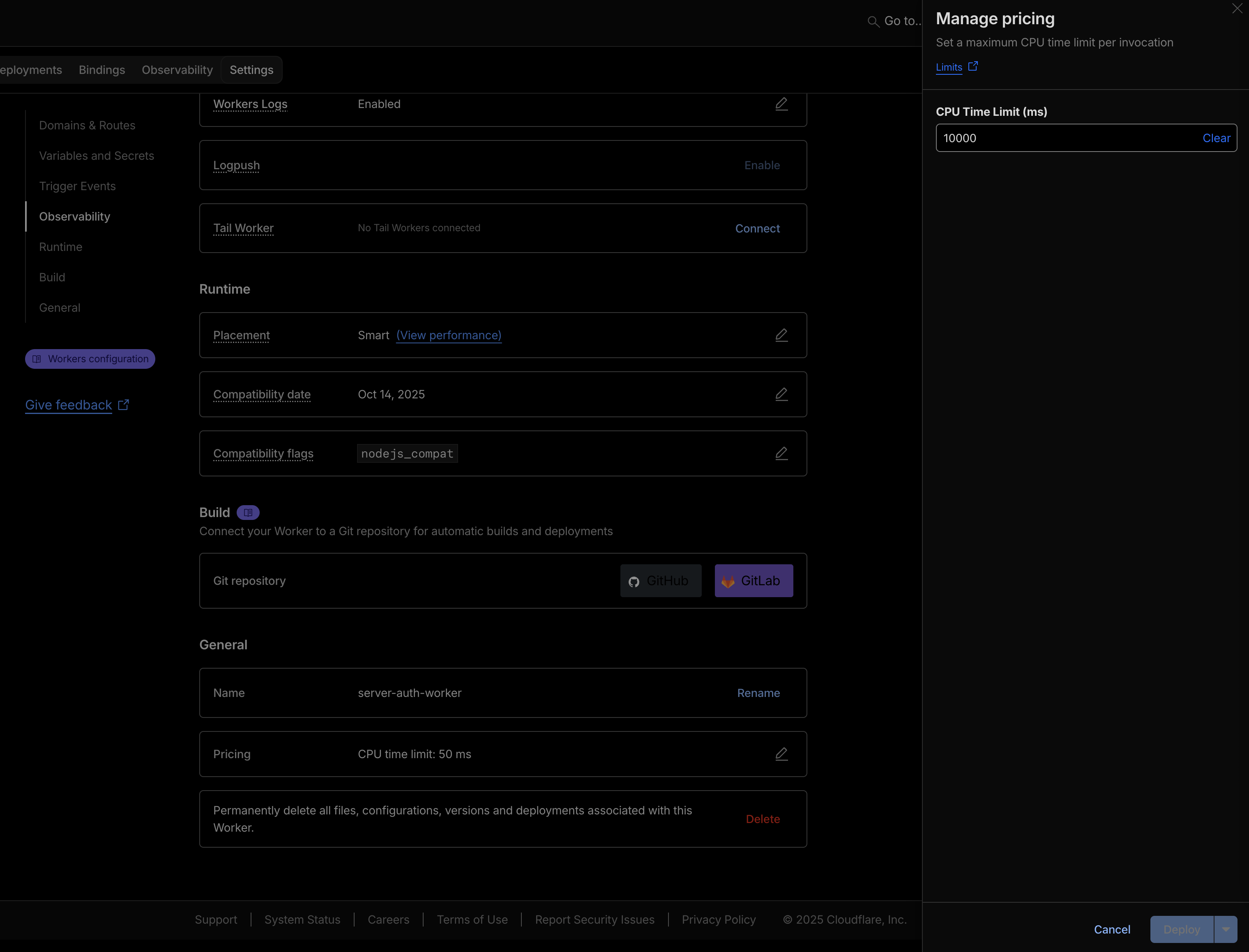The width and height of the screenshot is (1249, 952).
Task: Open the Observability top tab
Action: (177, 70)
